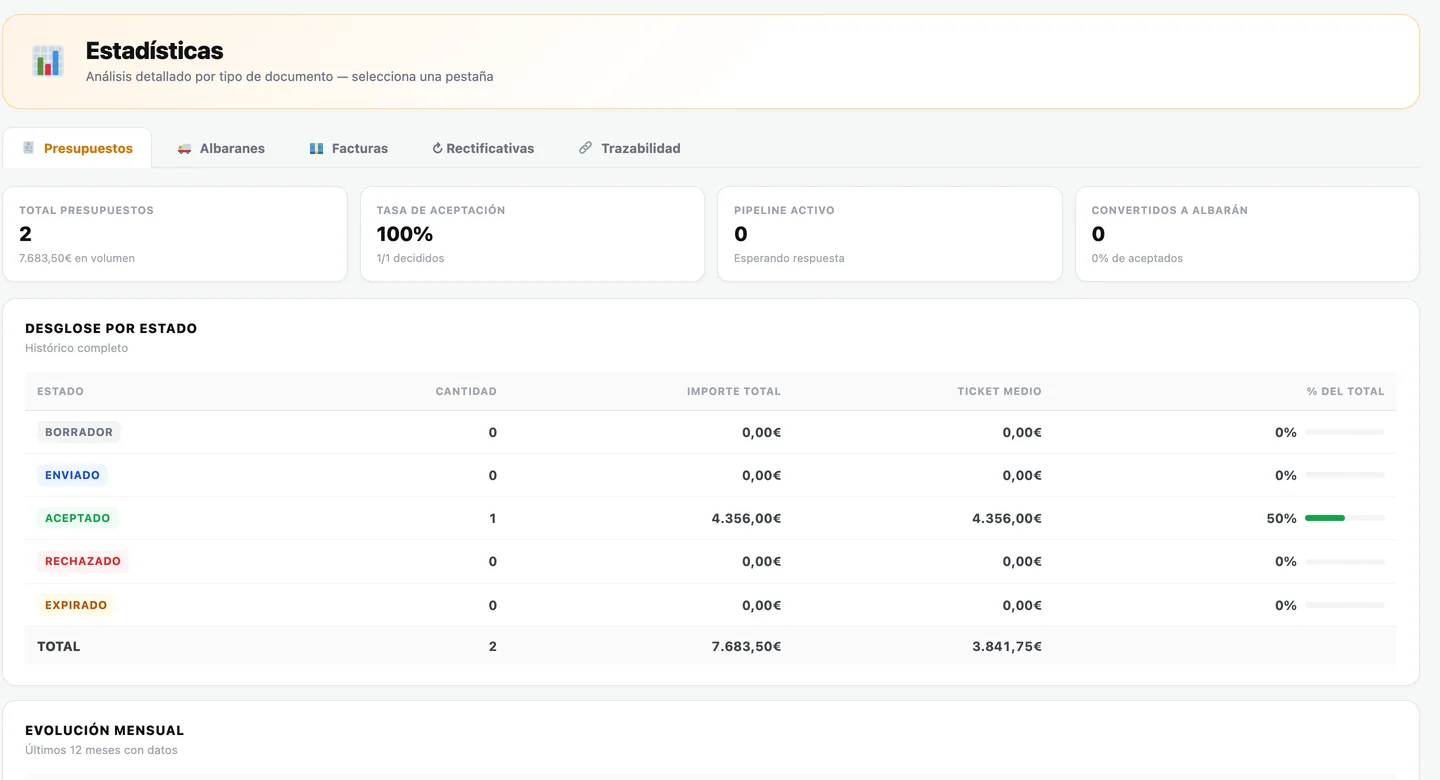Click the Borrador row 0% value
Viewport: 1440px width, 780px height.
tap(1286, 432)
